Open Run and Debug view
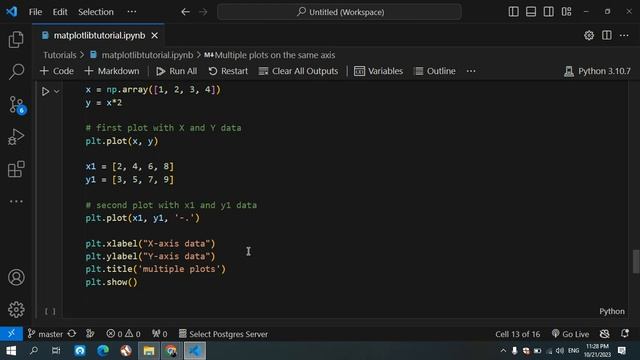 click(16, 137)
